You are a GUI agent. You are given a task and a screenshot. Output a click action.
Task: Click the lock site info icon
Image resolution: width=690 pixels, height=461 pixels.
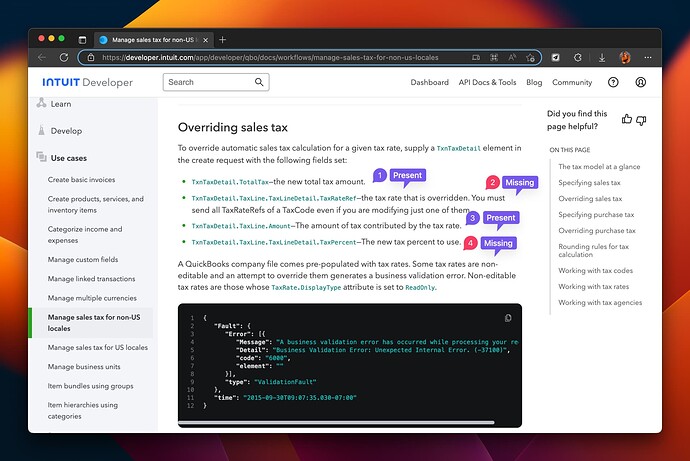tap(91, 58)
